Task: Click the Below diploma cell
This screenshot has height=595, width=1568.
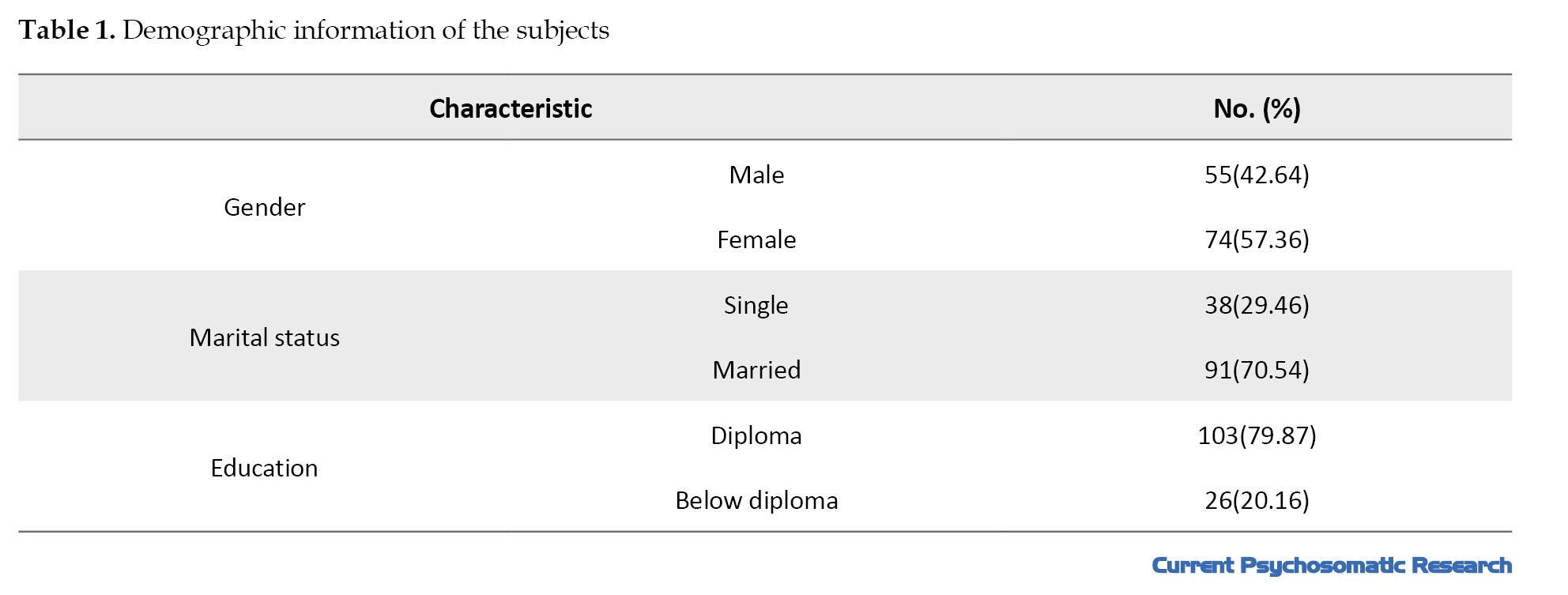Action: (x=756, y=500)
